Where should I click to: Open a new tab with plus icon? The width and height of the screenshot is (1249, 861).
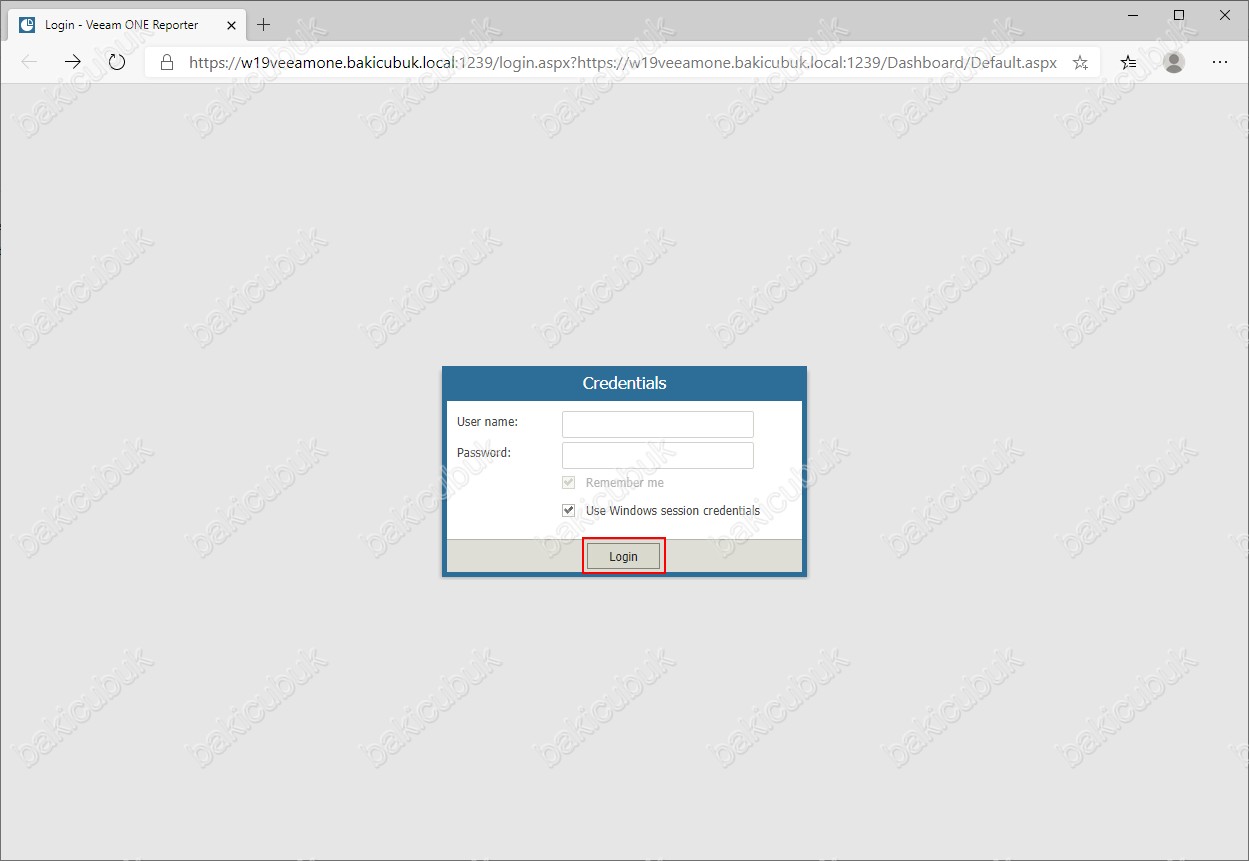pos(264,24)
